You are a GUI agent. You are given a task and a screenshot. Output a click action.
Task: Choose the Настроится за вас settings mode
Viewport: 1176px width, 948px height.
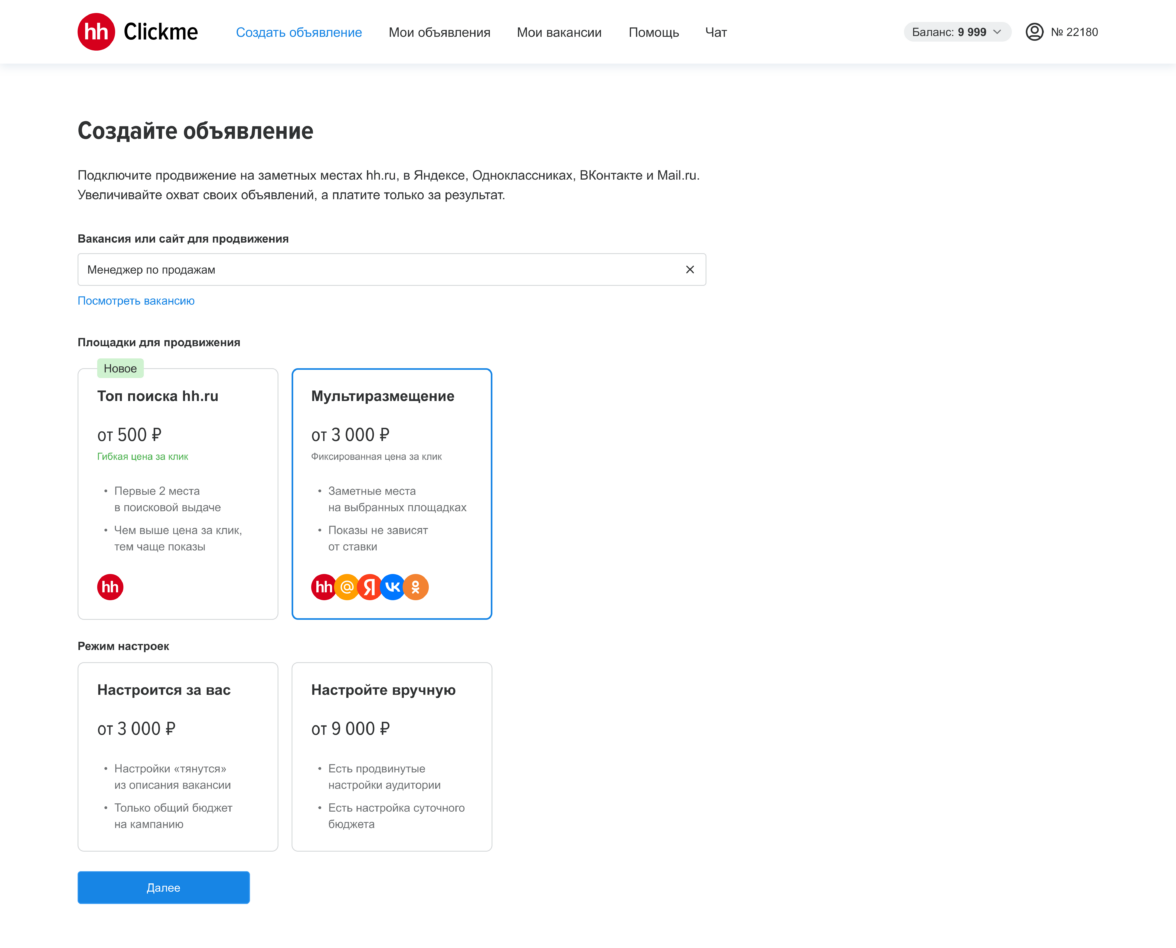178,756
